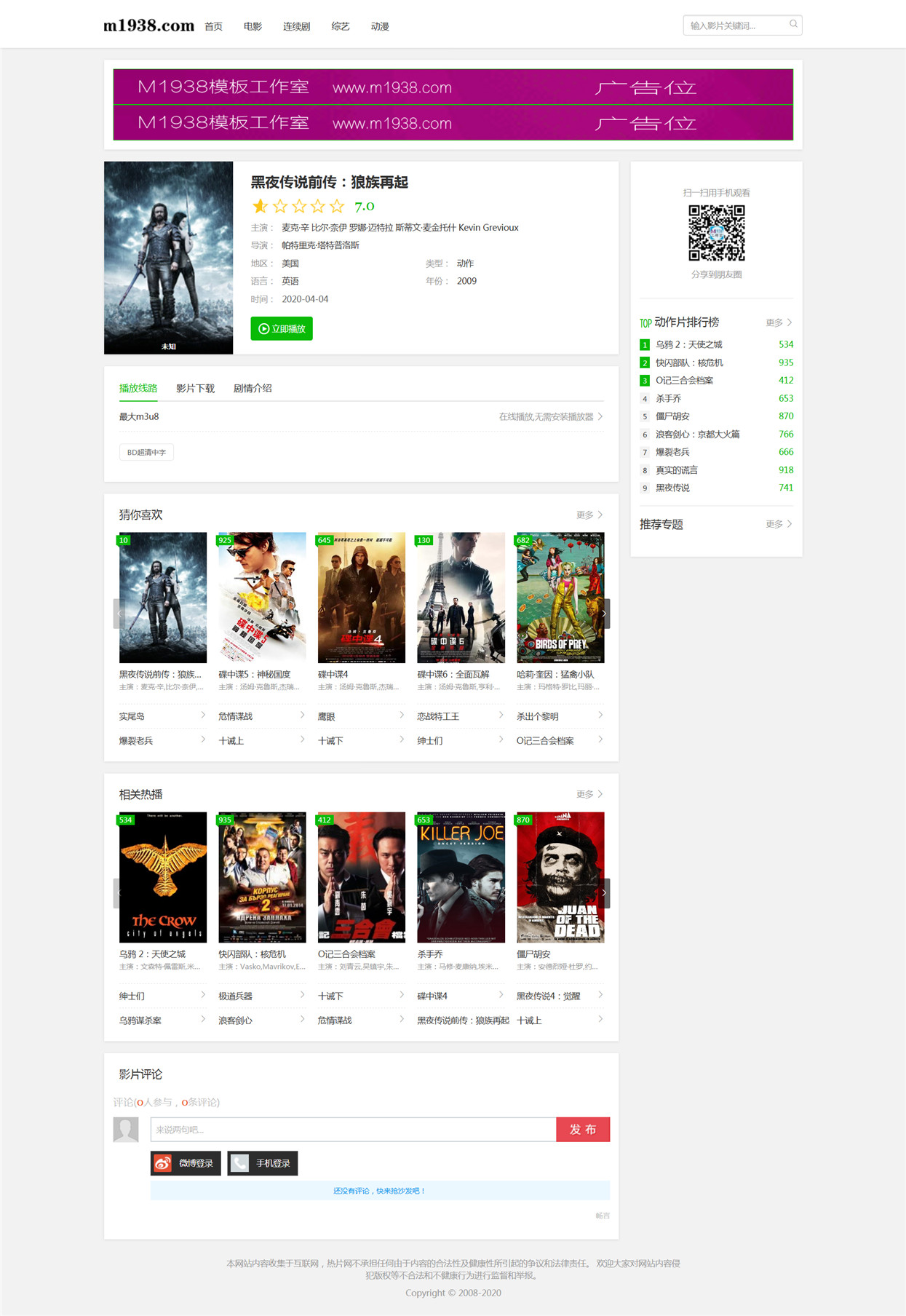This screenshot has width=906, height=1316.
Task: Click the 发布 comment button
Action: (x=583, y=1129)
